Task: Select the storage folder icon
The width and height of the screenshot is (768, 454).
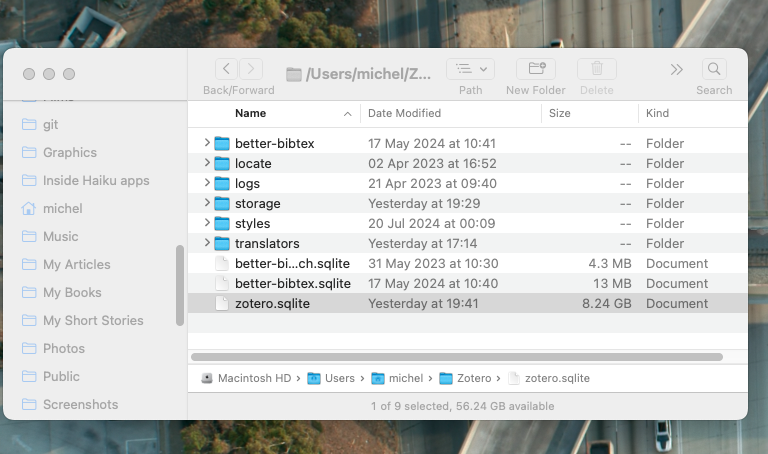Action: [x=222, y=204]
